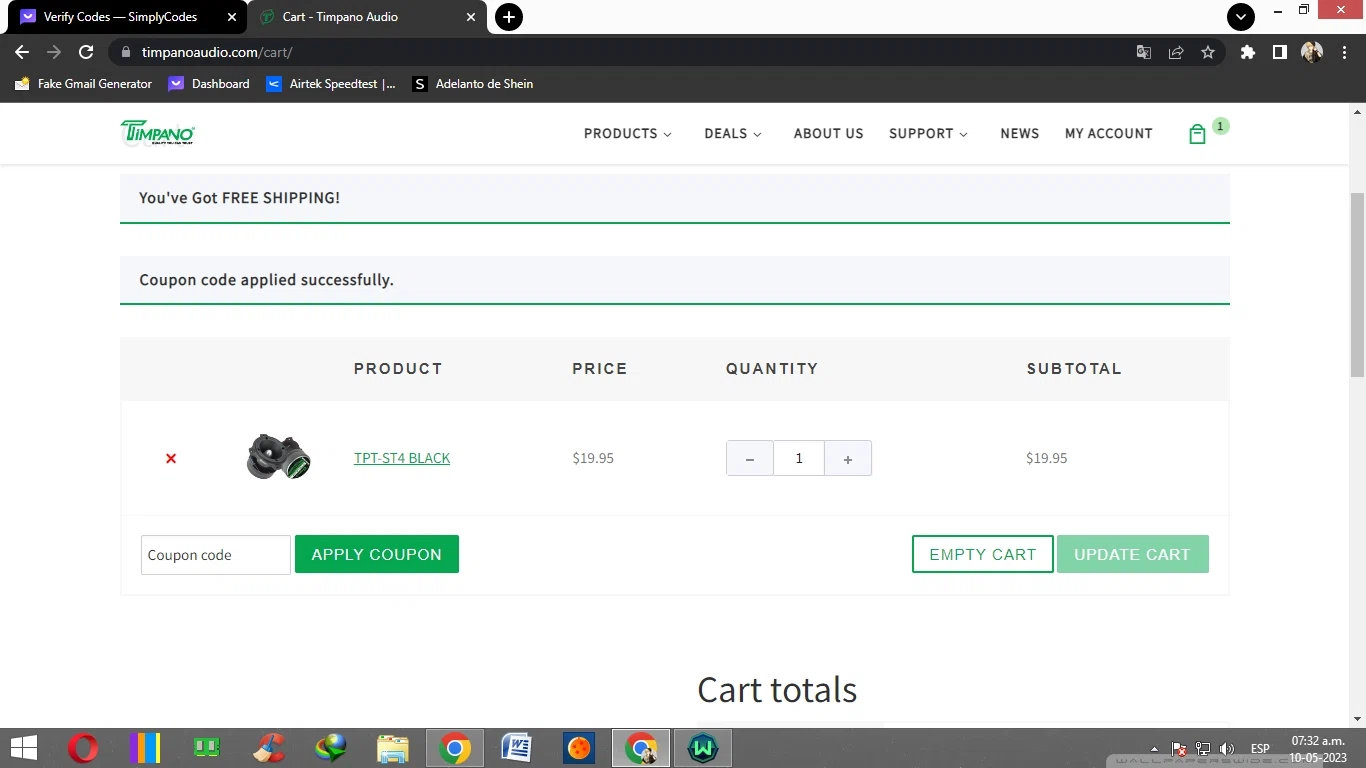1366x768 pixels.
Task: Go back with browser back arrow
Action: (22, 52)
